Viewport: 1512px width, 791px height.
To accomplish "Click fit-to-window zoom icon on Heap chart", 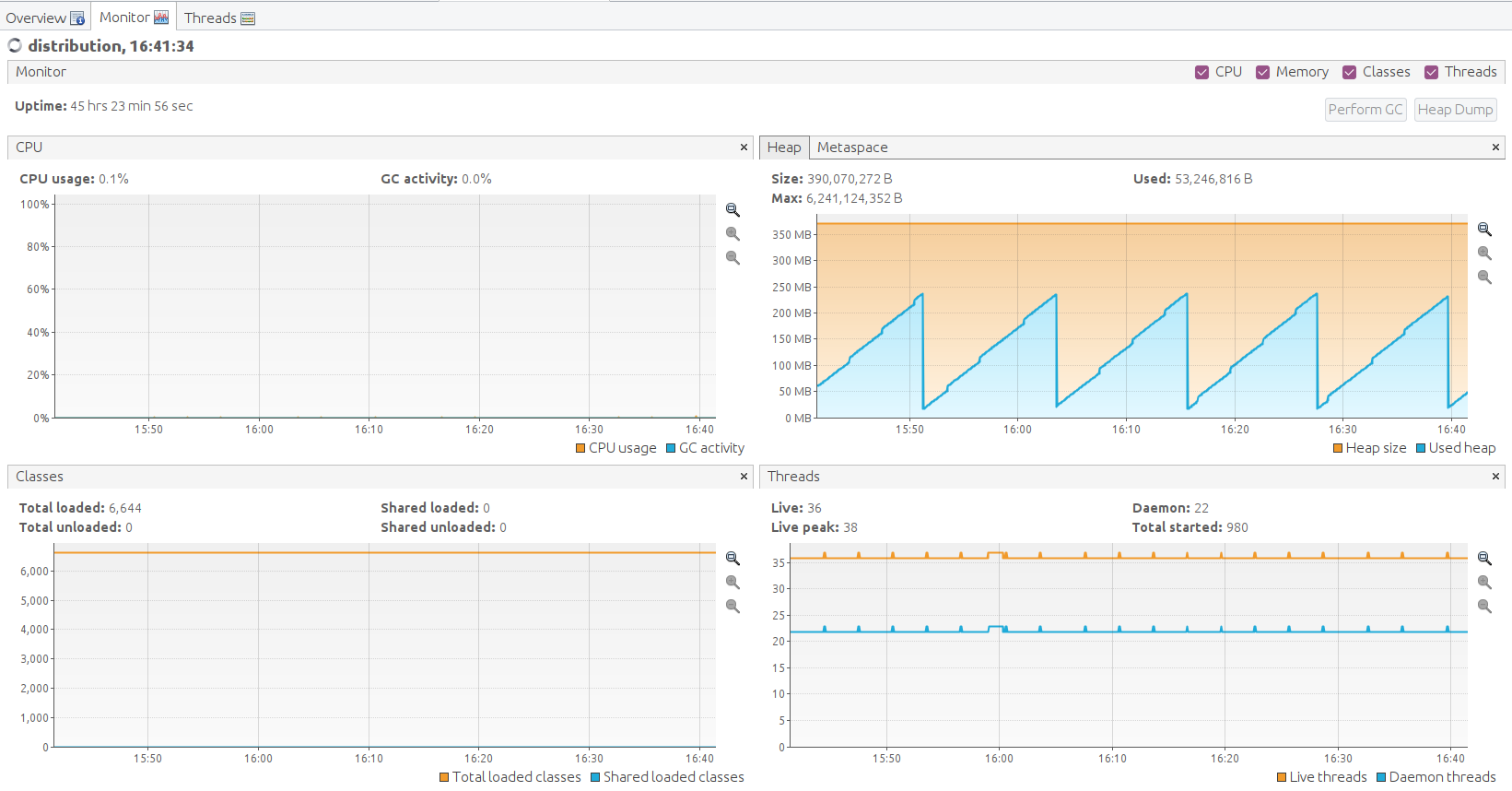I will coord(1484,230).
